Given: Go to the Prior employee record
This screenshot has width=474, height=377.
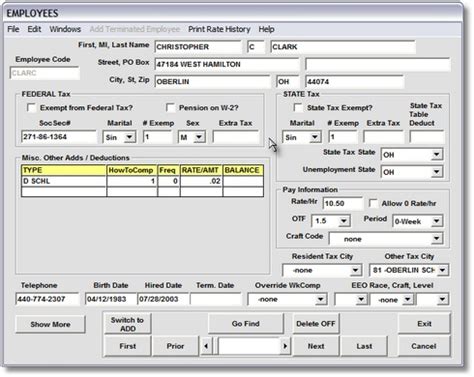Looking at the screenshot, I should pyautogui.click(x=175, y=346).
